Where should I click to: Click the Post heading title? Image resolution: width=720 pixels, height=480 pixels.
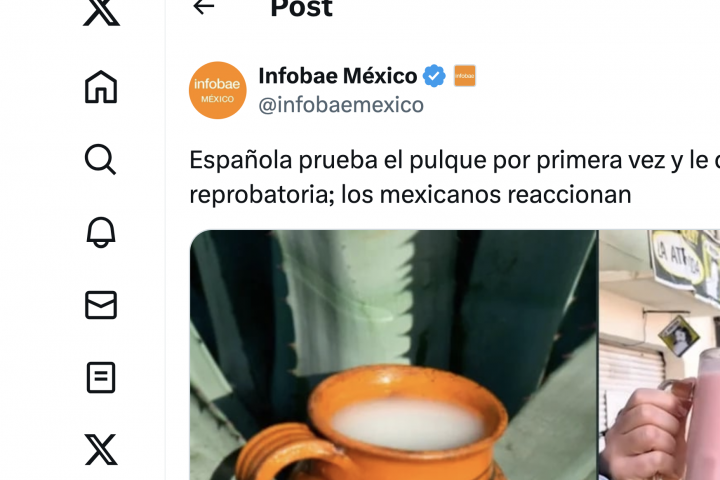pos(302,8)
